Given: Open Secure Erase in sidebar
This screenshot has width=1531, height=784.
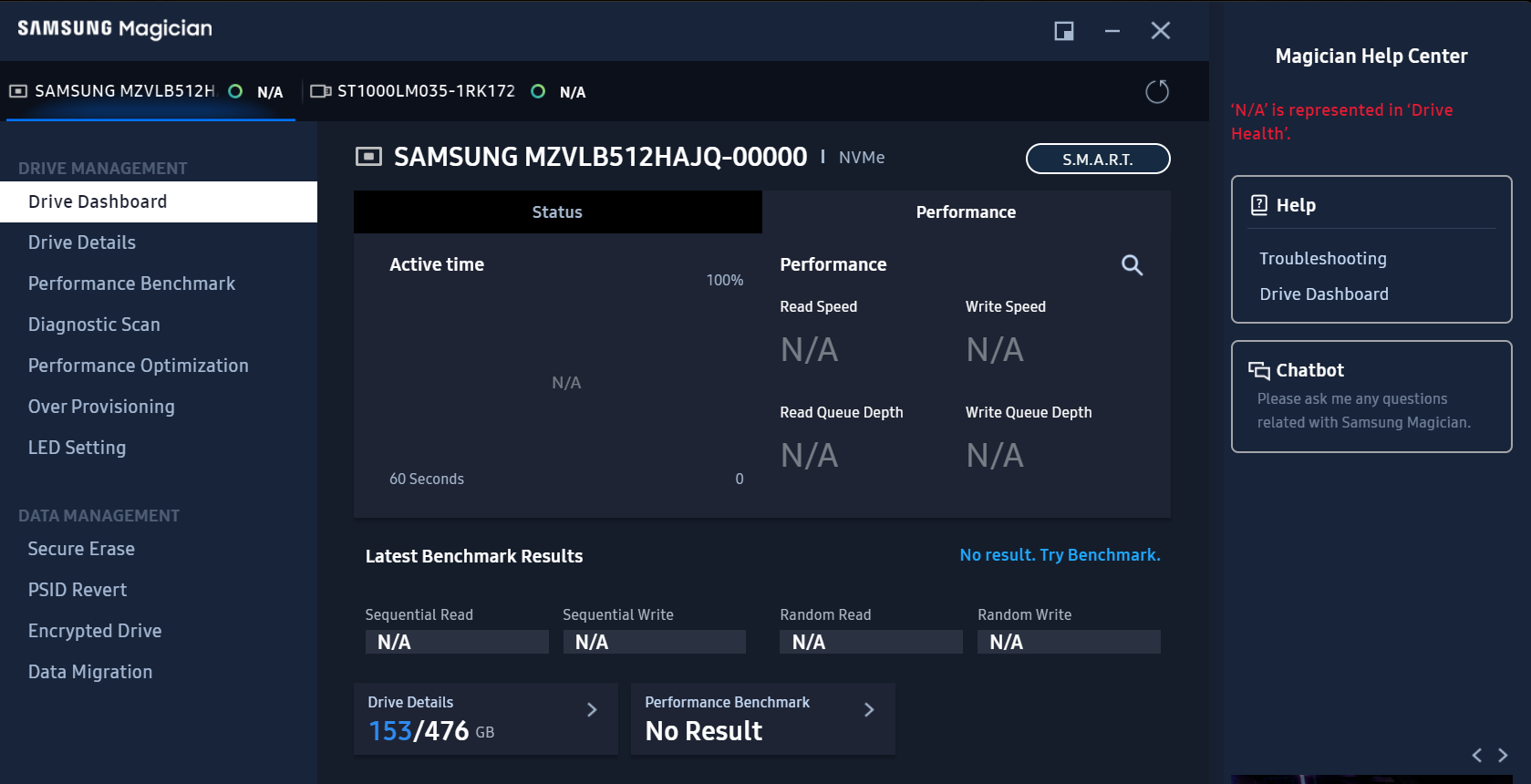Looking at the screenshot, I should click(159, 549).
